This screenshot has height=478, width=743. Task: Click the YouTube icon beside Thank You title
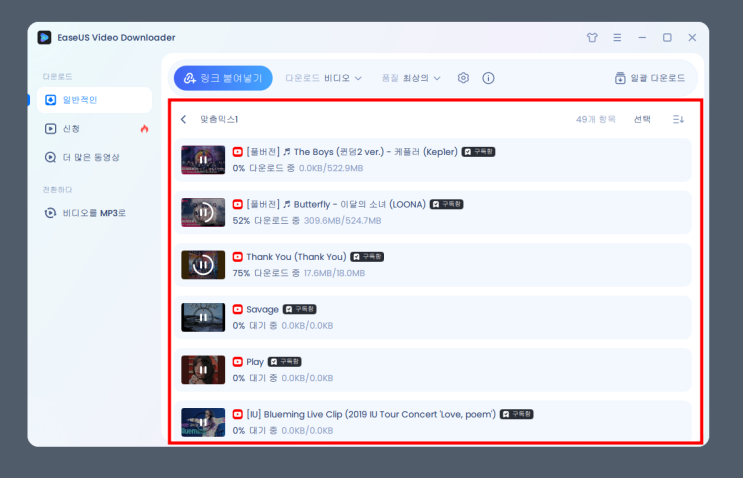238,257
